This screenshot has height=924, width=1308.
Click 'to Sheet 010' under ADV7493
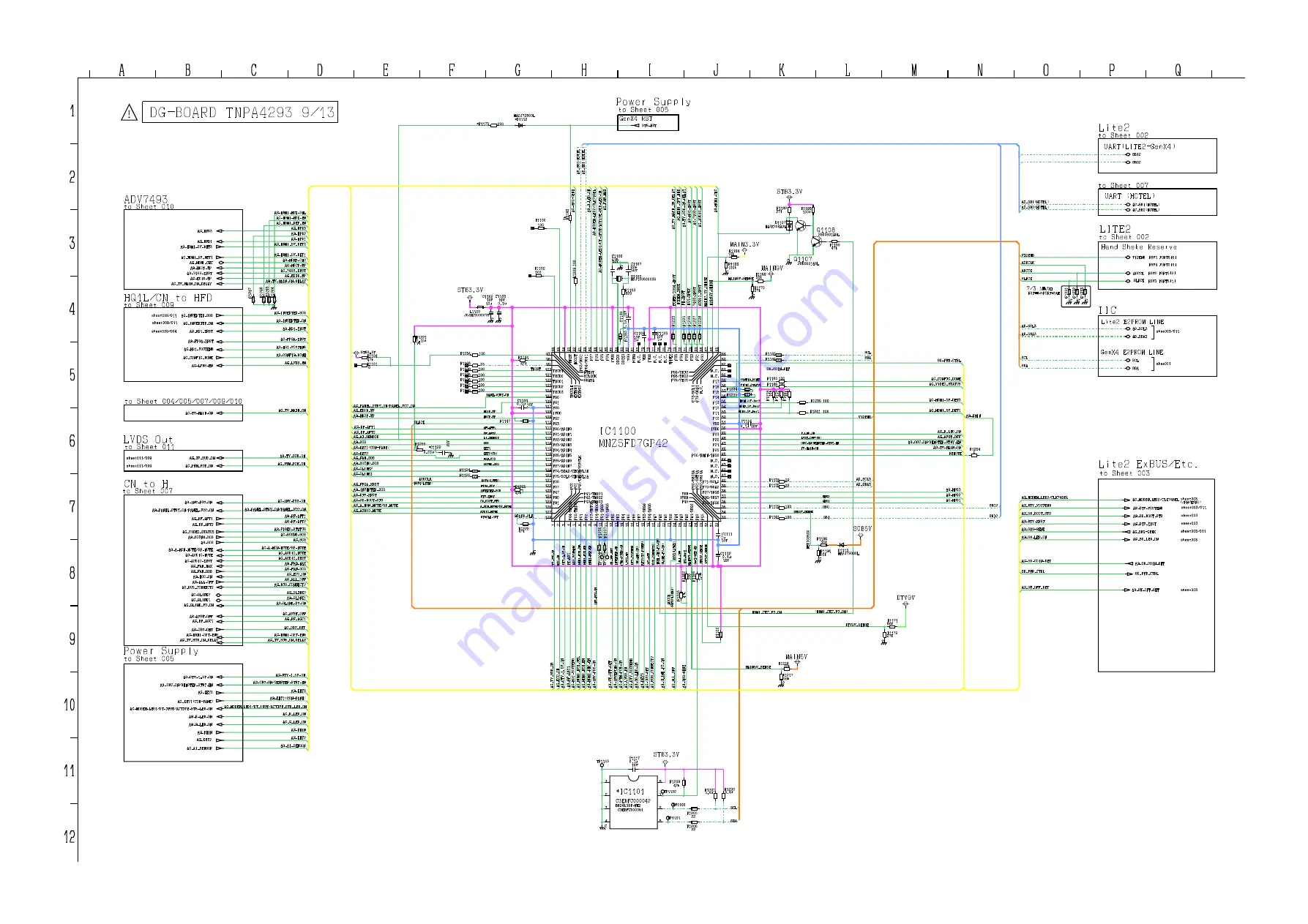[x=149, y=207]
